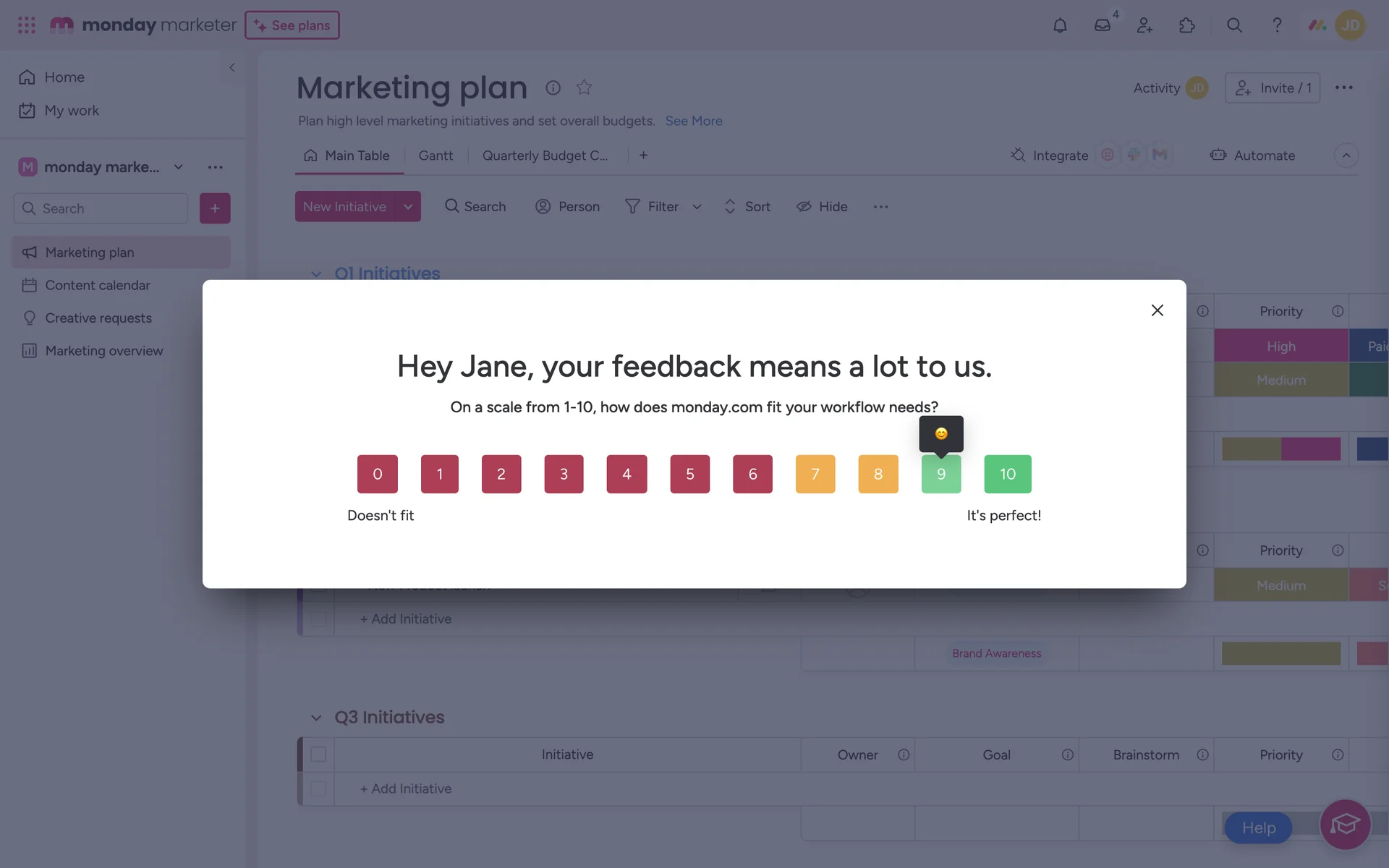This screenshot has width=1389, height=868.
Task: Open the monday marketer workspace dropdown
Action: coord(178,167)
